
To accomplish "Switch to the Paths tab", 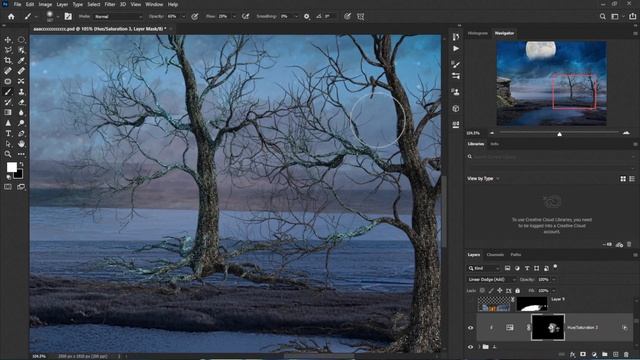I will (516, 255).
